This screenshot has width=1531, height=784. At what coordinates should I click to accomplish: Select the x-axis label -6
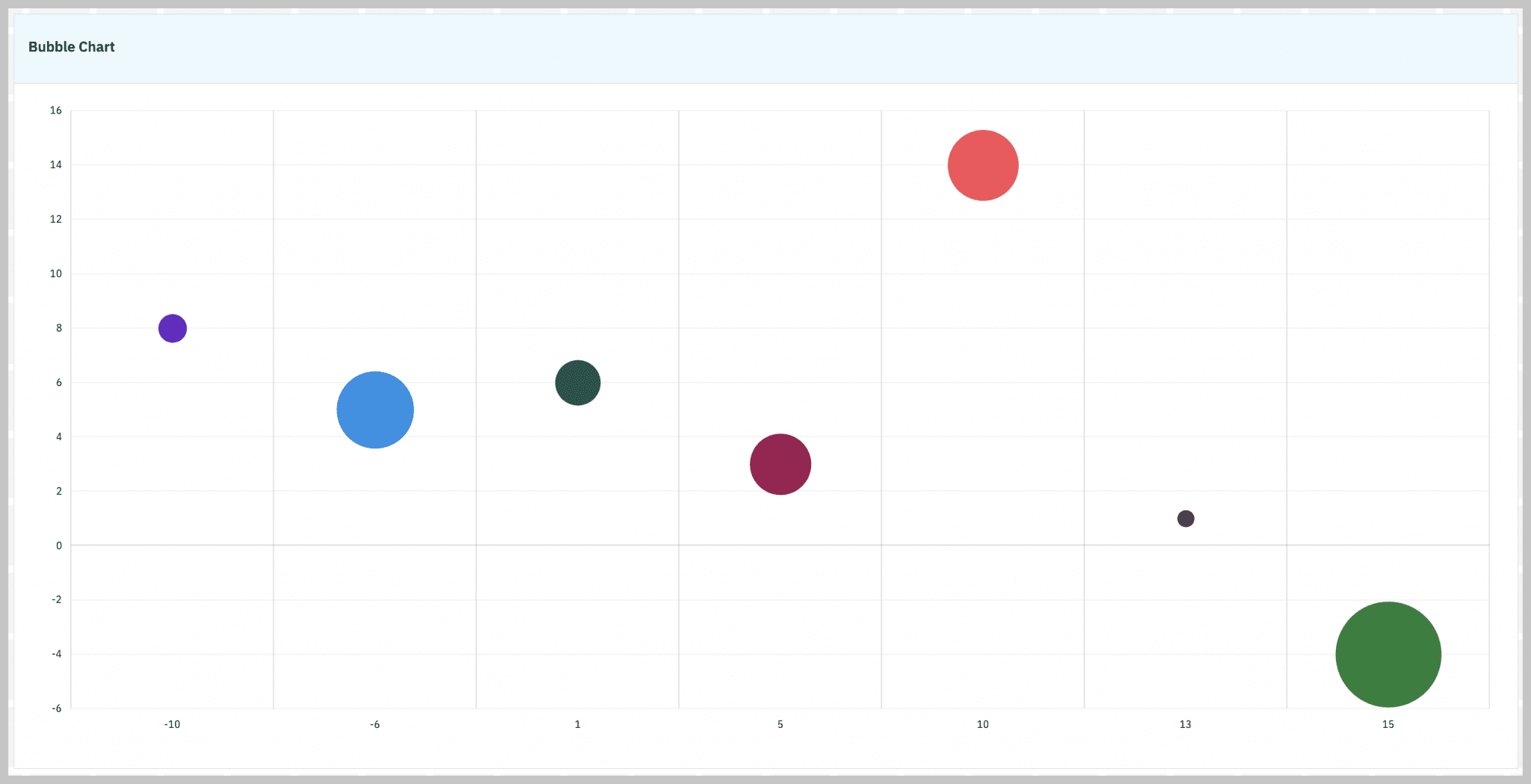375,724
